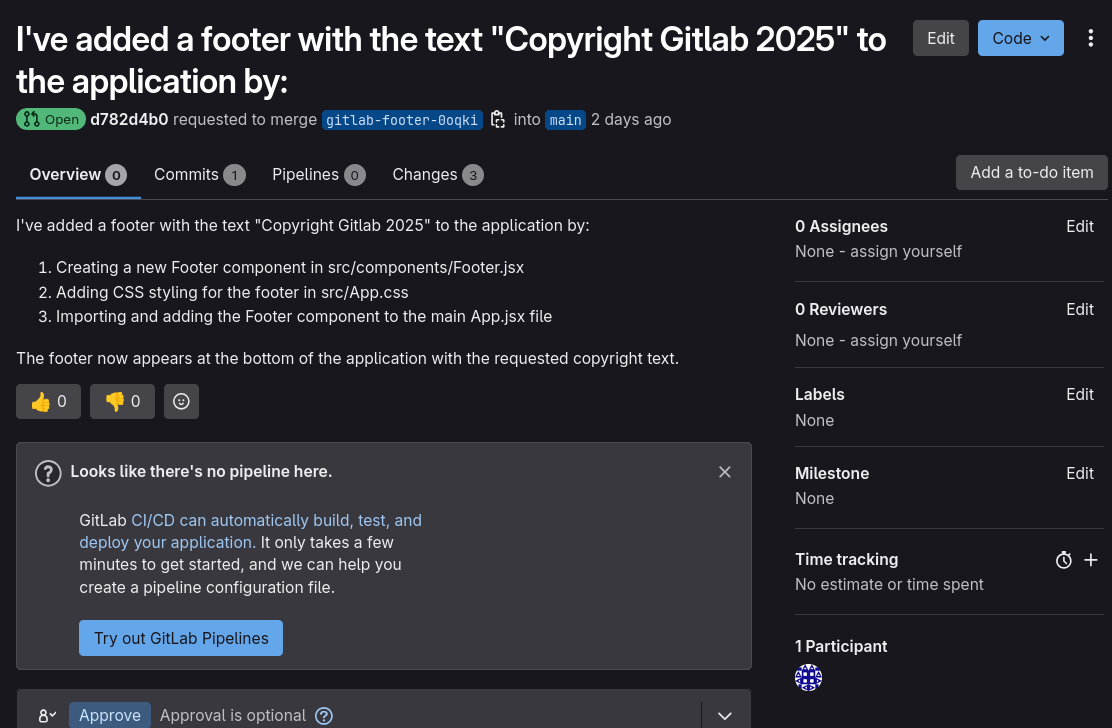This screenshot has width=1112, height=728.
Task: Edit Milestone
Action: [1079, 473]
